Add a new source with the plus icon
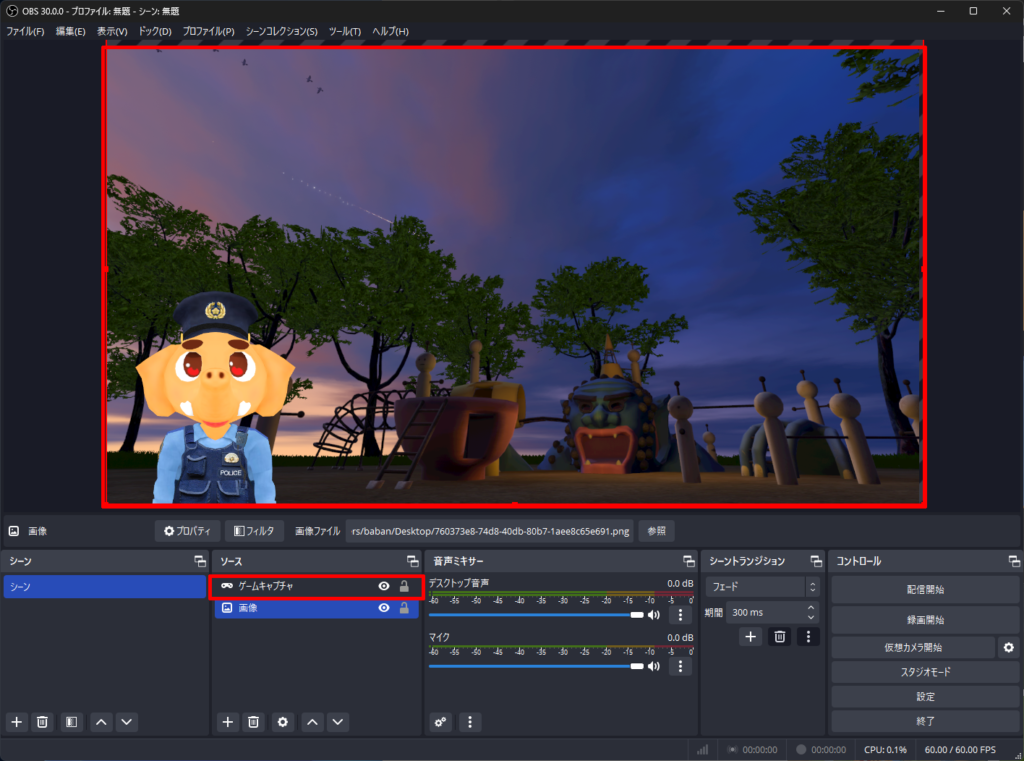The height and width of the screenshot is (761, 1024). (x=228, y=721)
